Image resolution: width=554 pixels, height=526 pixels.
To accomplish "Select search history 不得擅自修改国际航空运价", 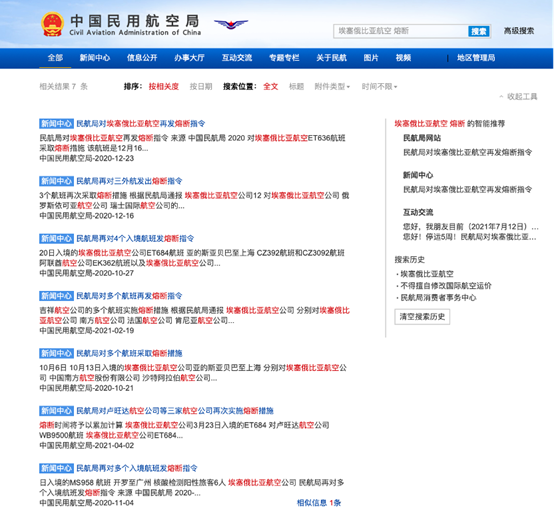I will [x=446, y=286].
